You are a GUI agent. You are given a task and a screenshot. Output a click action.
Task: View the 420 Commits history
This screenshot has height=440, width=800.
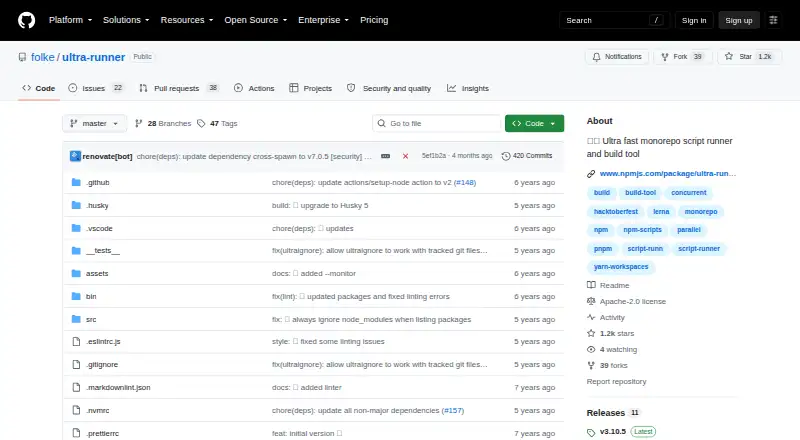tap(527, 156)
